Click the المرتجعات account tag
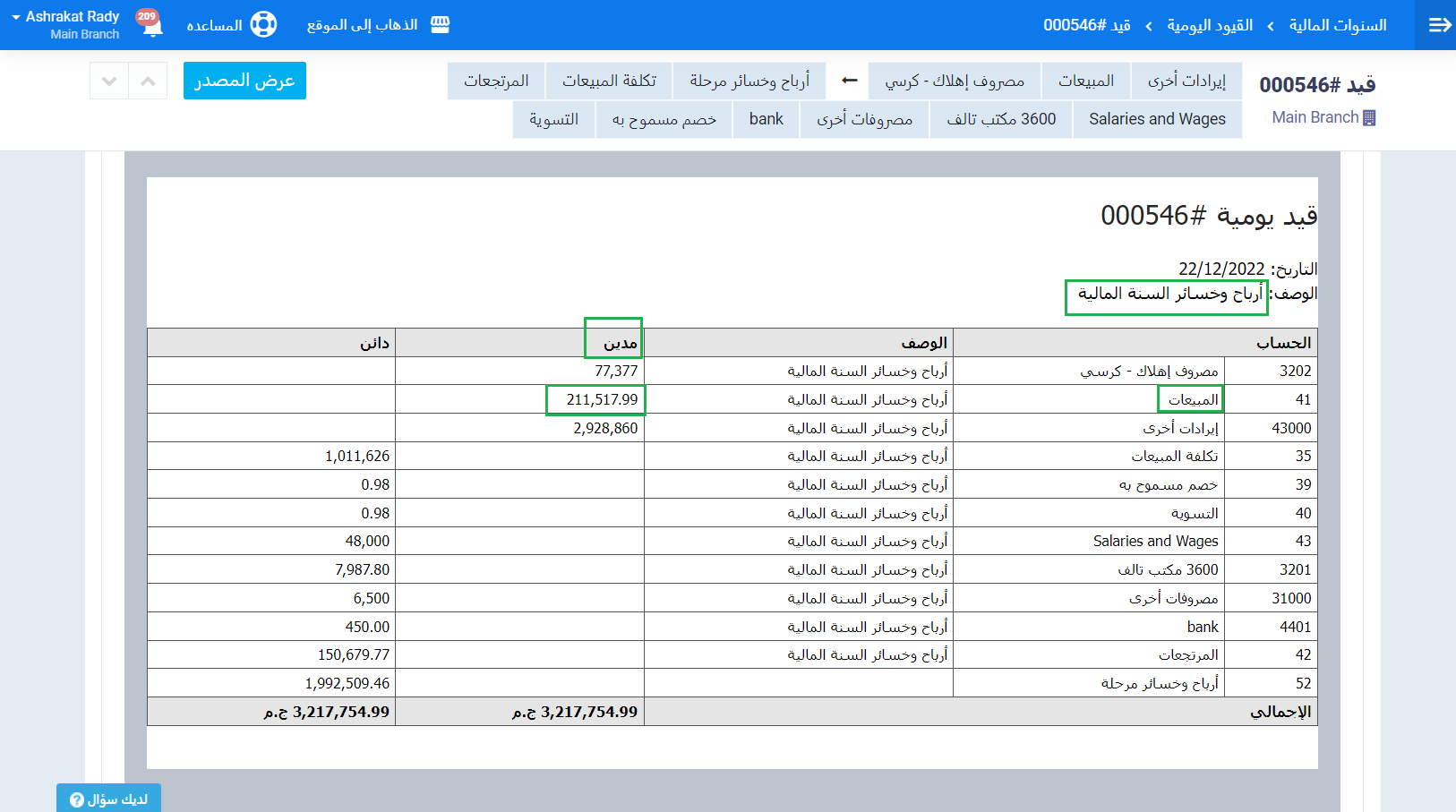The width and height of the screenshot is (1456, 812). click(x=496, y=81)
